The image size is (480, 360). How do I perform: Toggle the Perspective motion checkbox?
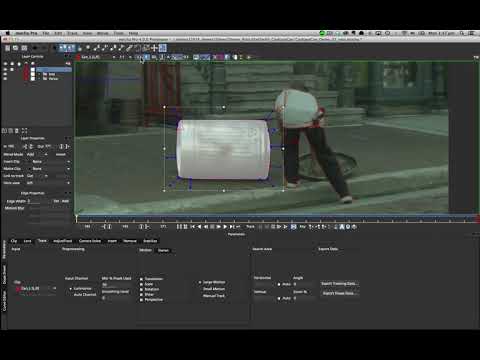tap(141, 300)
